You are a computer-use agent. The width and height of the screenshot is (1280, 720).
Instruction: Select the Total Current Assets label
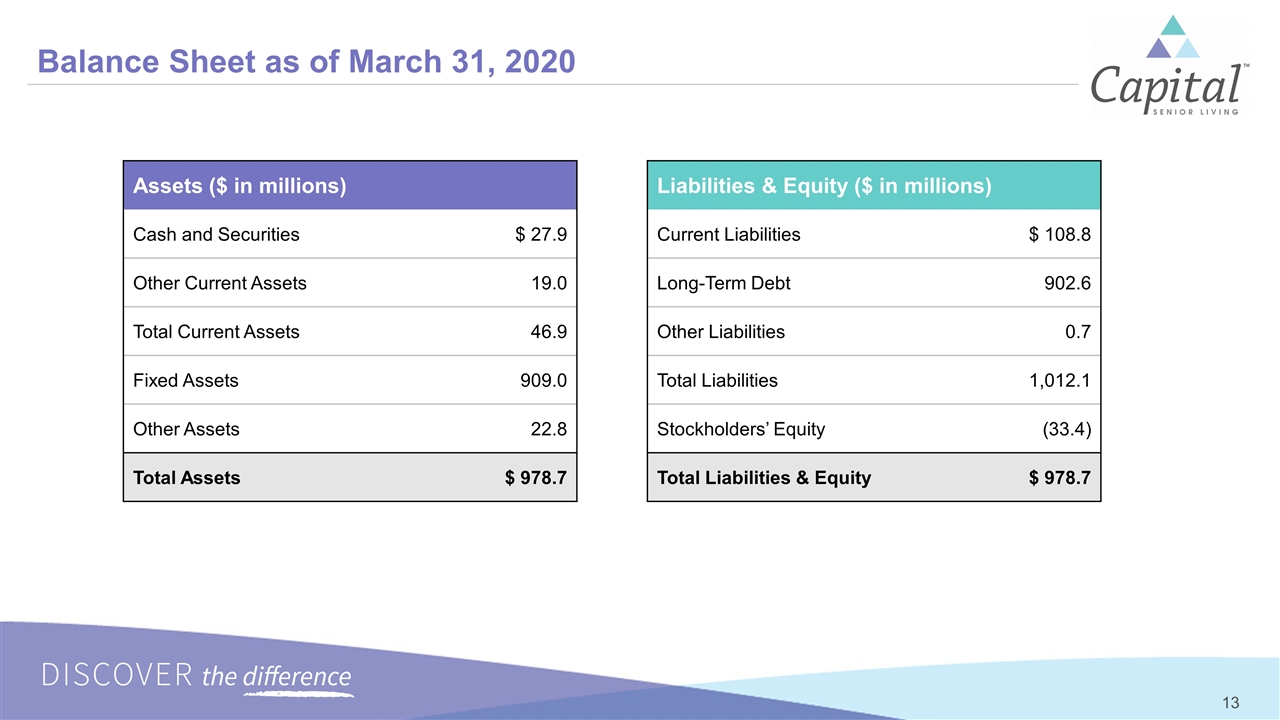coord(216,332)
